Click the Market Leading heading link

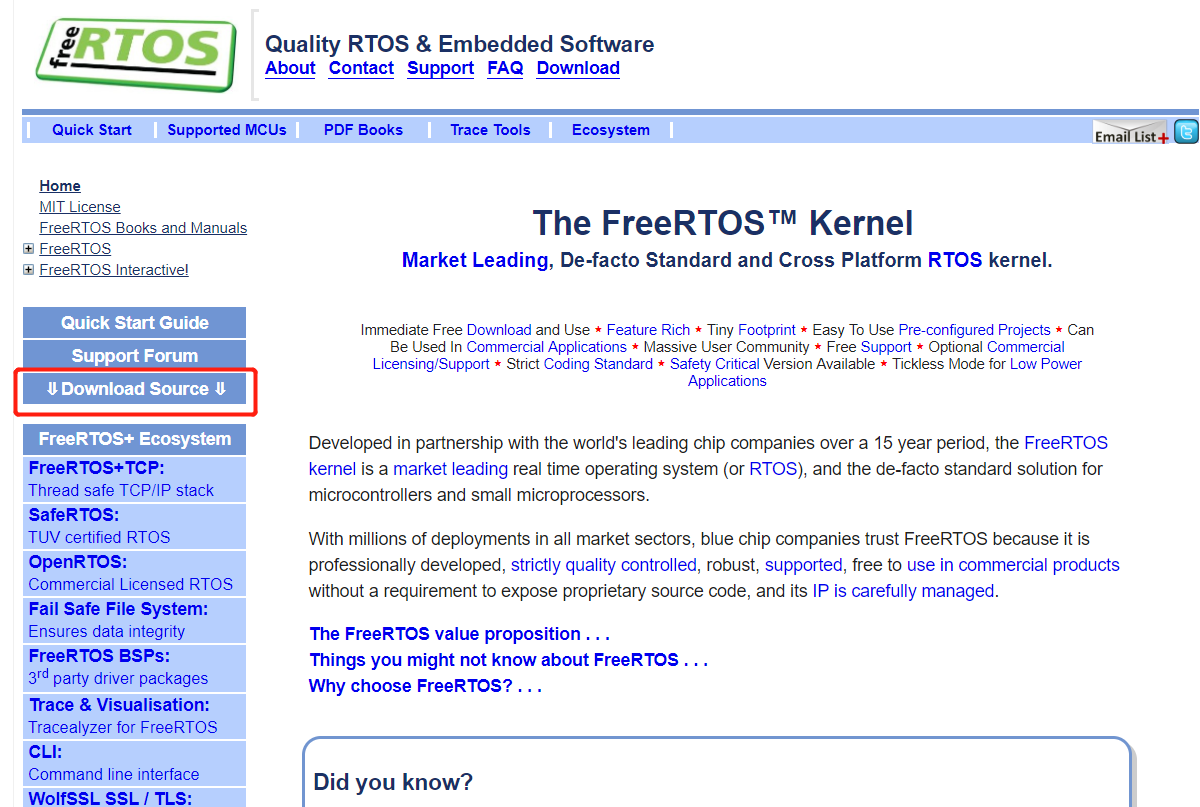[x=475, y=260]
